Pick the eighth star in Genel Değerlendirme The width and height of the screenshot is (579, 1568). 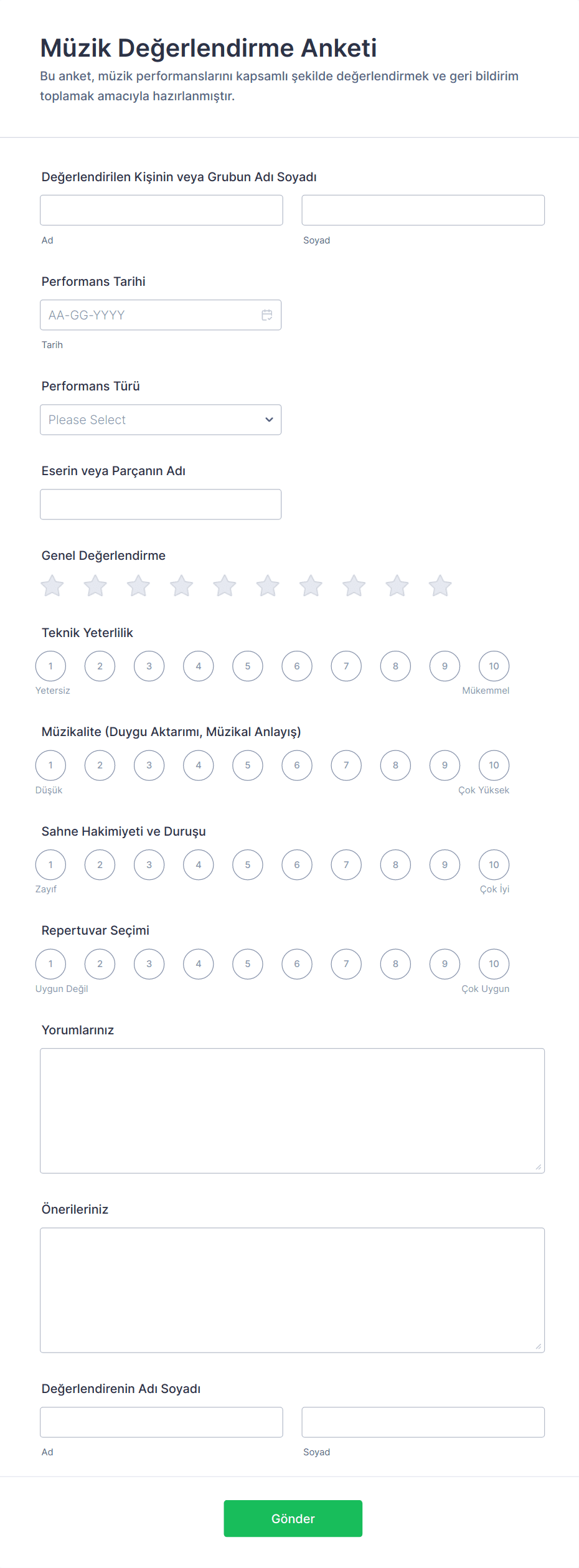click(x=354, y=586)
